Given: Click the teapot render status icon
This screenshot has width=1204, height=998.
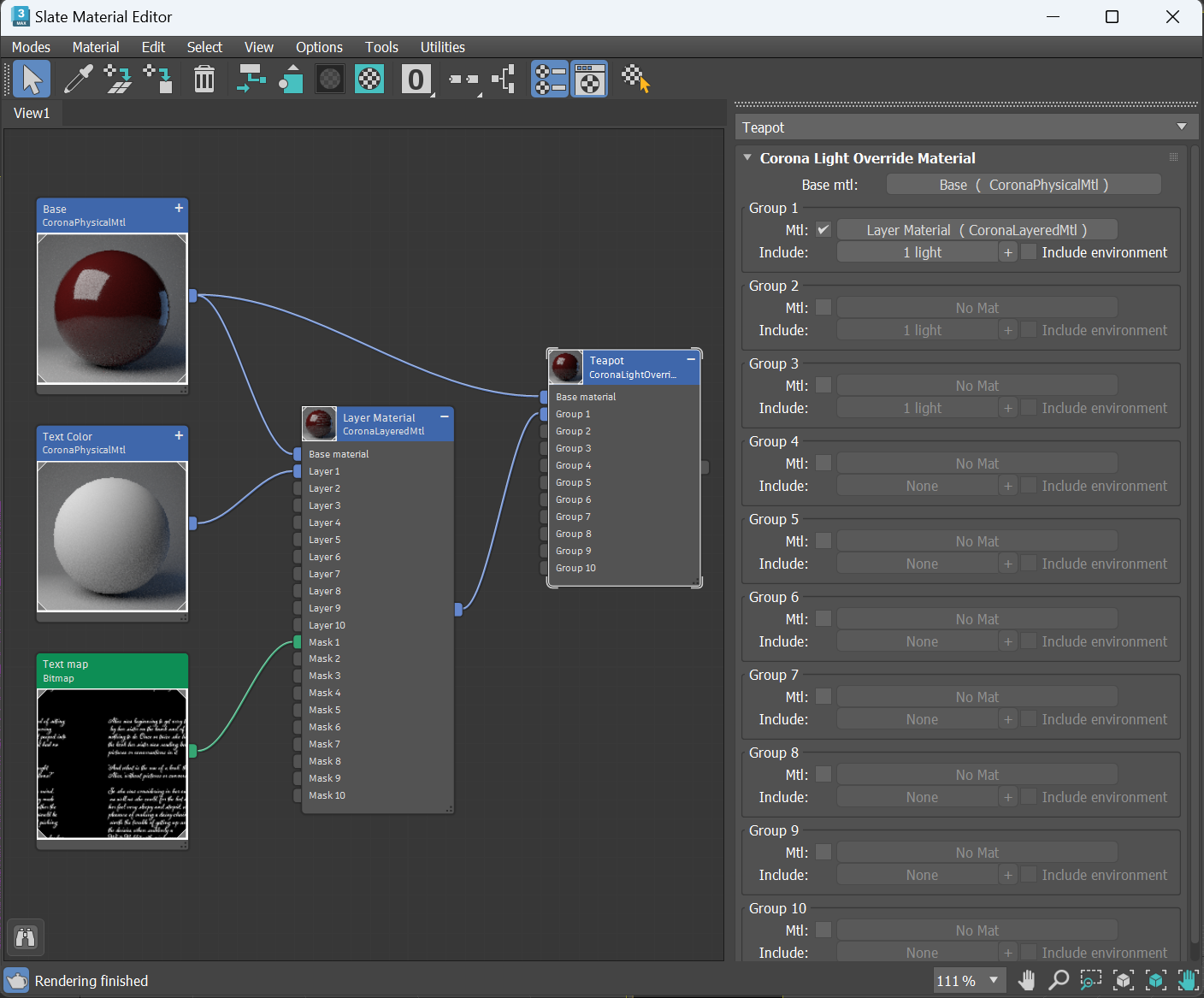Looking at the screenshot, I should pyautogui.click(x=16, y=980).
